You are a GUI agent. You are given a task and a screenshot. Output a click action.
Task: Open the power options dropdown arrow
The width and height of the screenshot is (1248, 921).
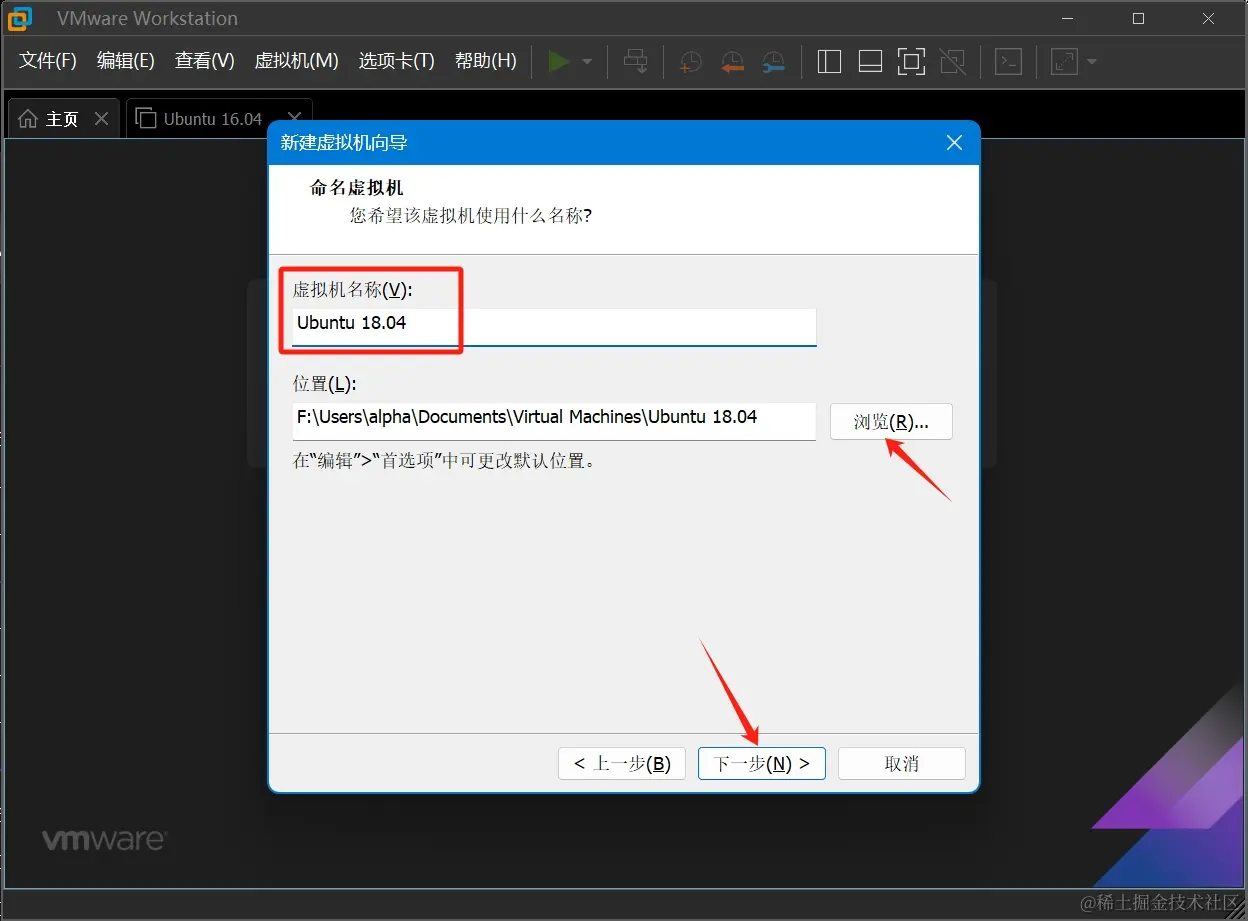(x=587, y=62)
